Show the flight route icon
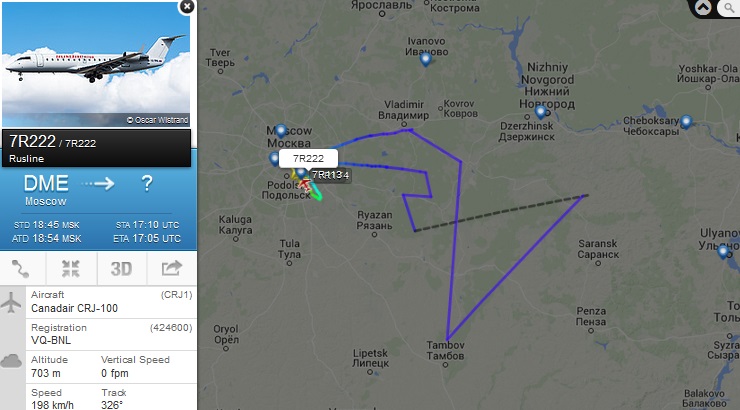 [21, 268]
